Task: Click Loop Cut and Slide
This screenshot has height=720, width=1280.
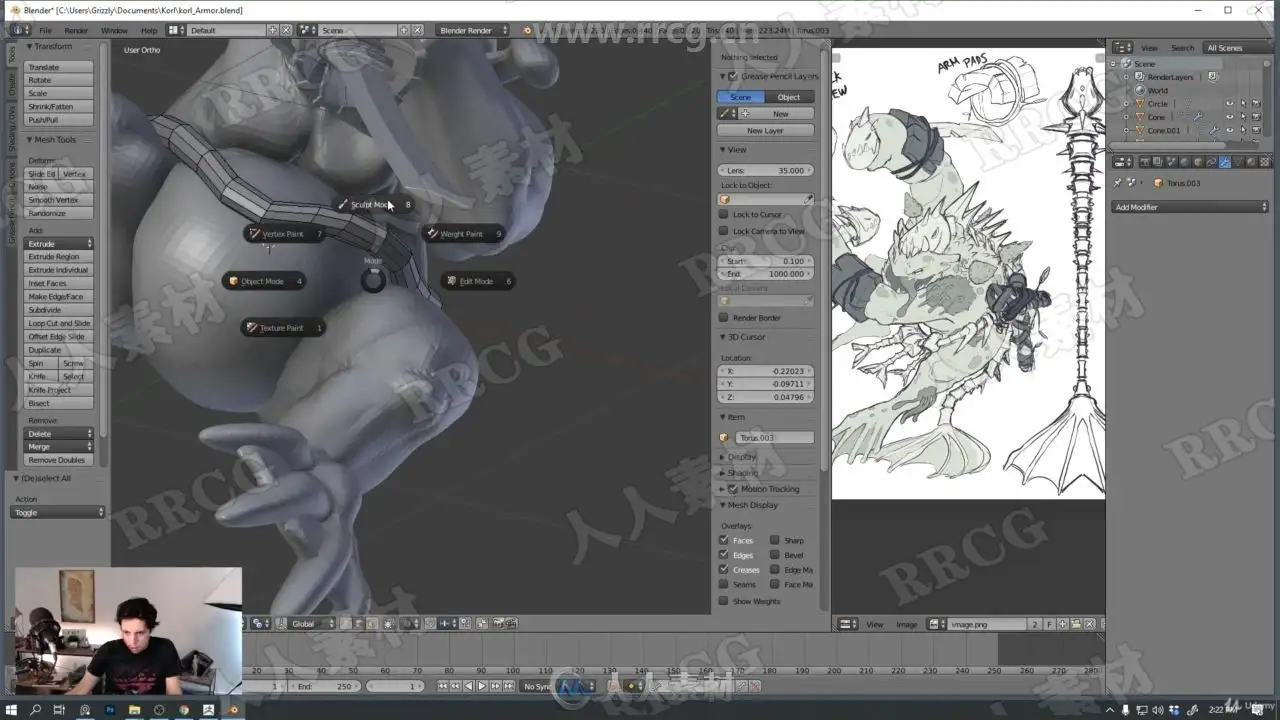Action: (x=59, y=323)
